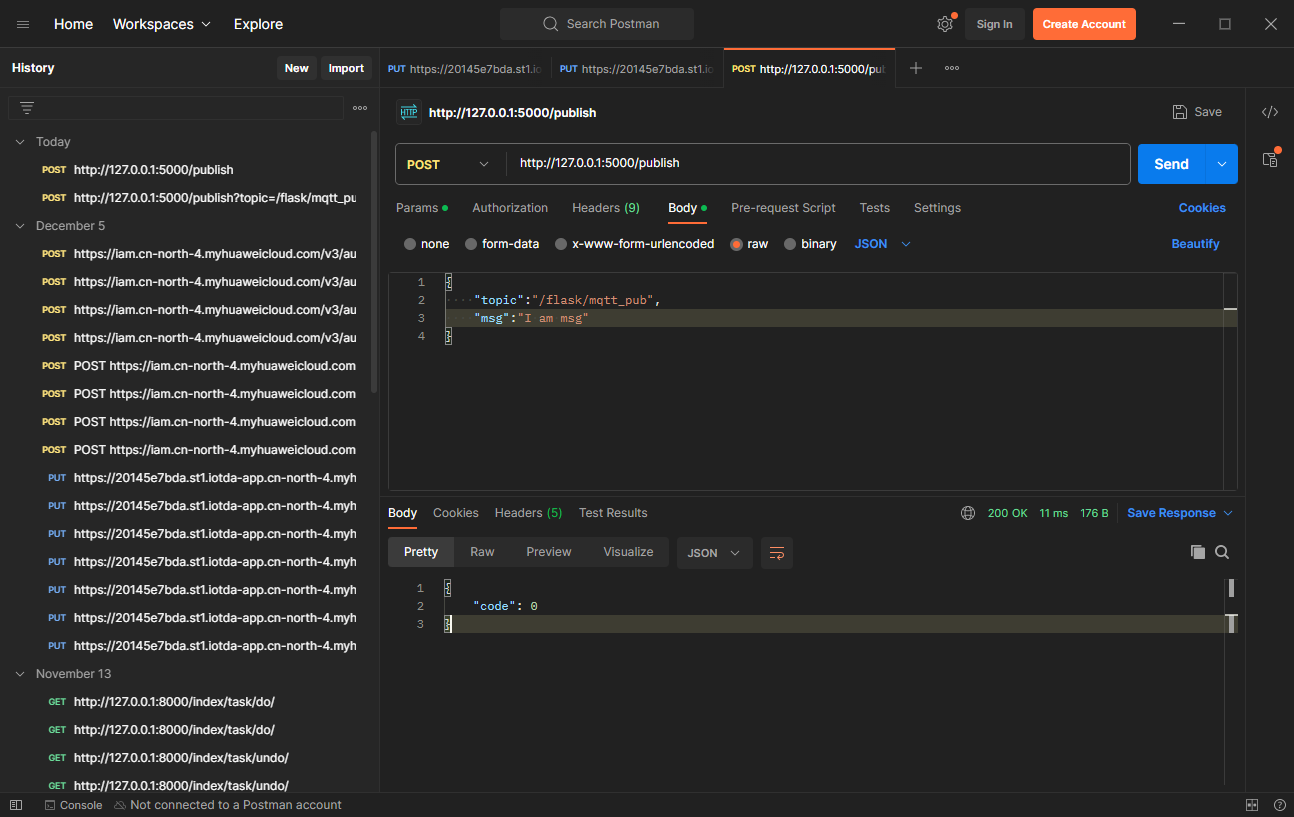The width and height of the screenshot is (1294, 817).
Task: Click the Beautify link
Action: (1196, 244)
